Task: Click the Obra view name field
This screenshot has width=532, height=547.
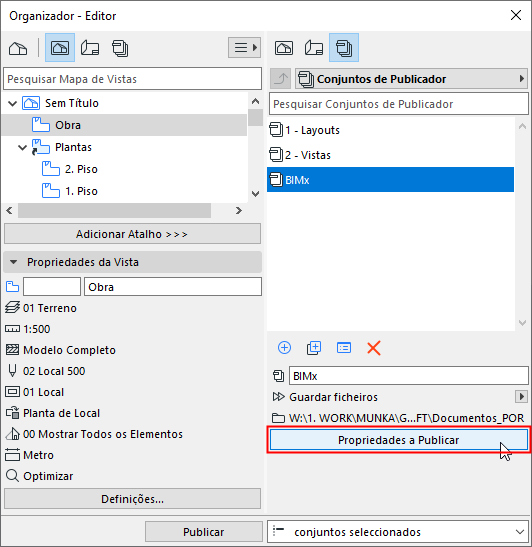Action: [173, 287]
